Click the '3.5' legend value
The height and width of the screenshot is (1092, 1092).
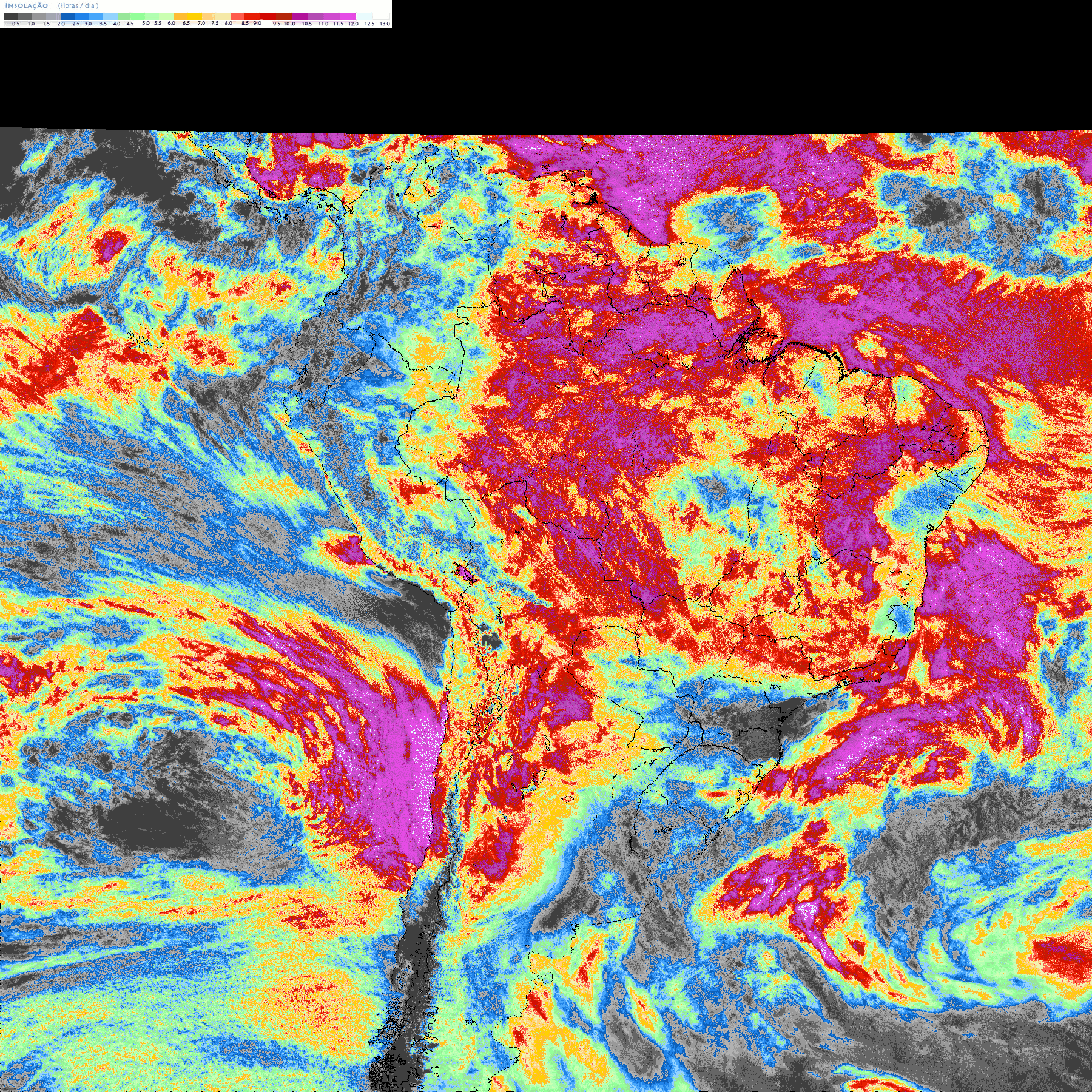103,24
